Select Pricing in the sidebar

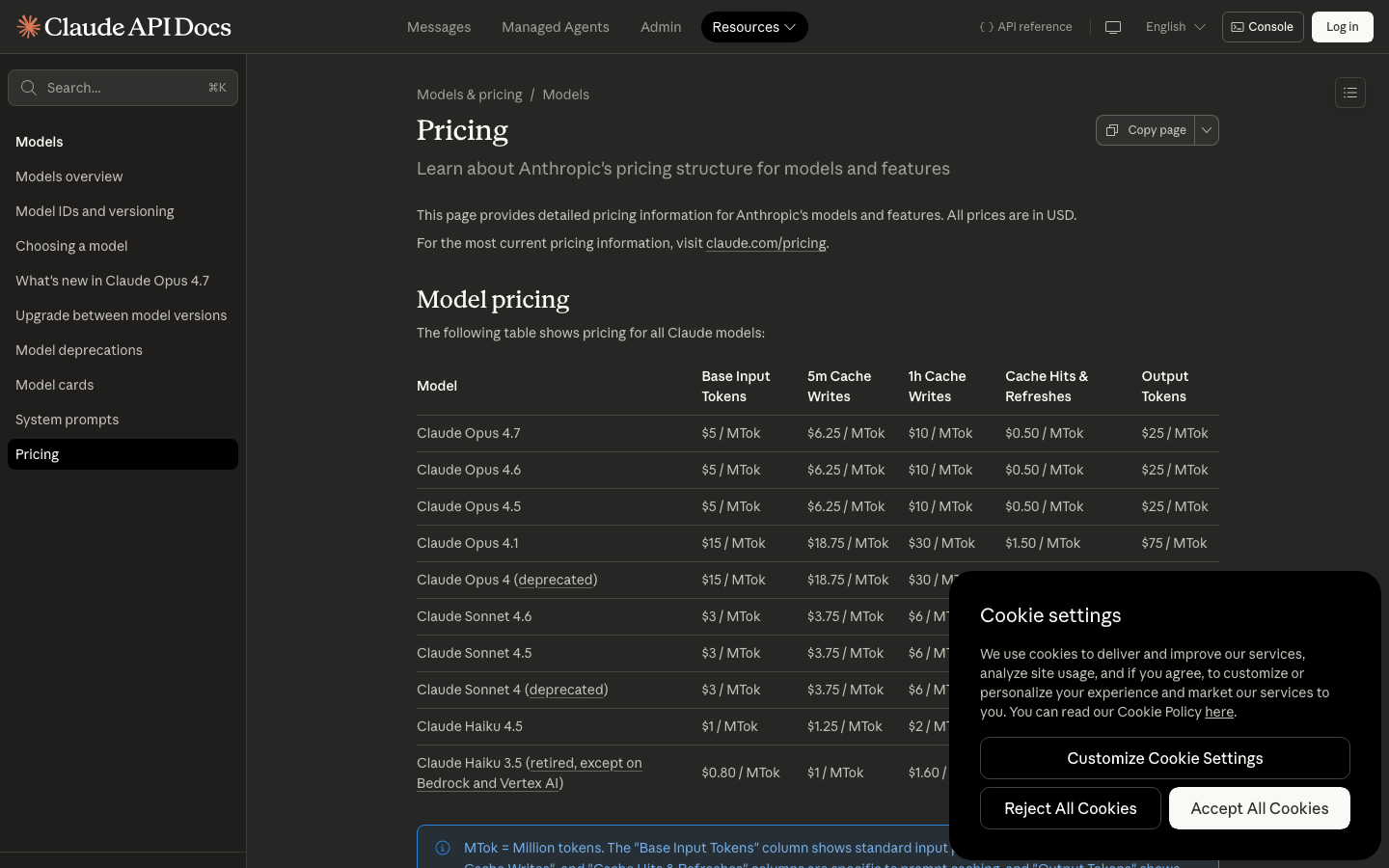click(123, 454)
